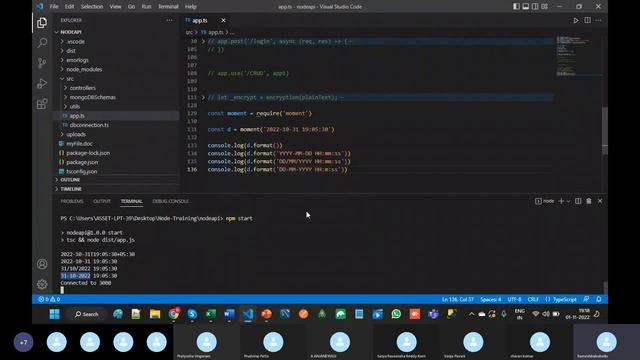Screen dimensions: 640x360
Task: Unfold collapsed code at line 111
Action: click(203, 97)
